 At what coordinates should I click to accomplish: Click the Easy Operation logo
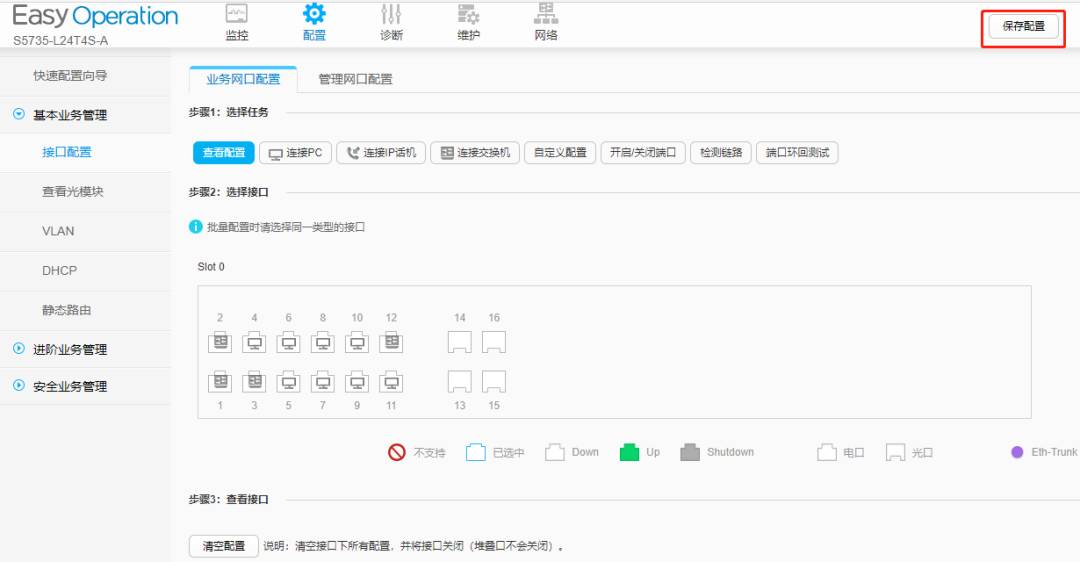pyautogui.click(x=95, y=15)
